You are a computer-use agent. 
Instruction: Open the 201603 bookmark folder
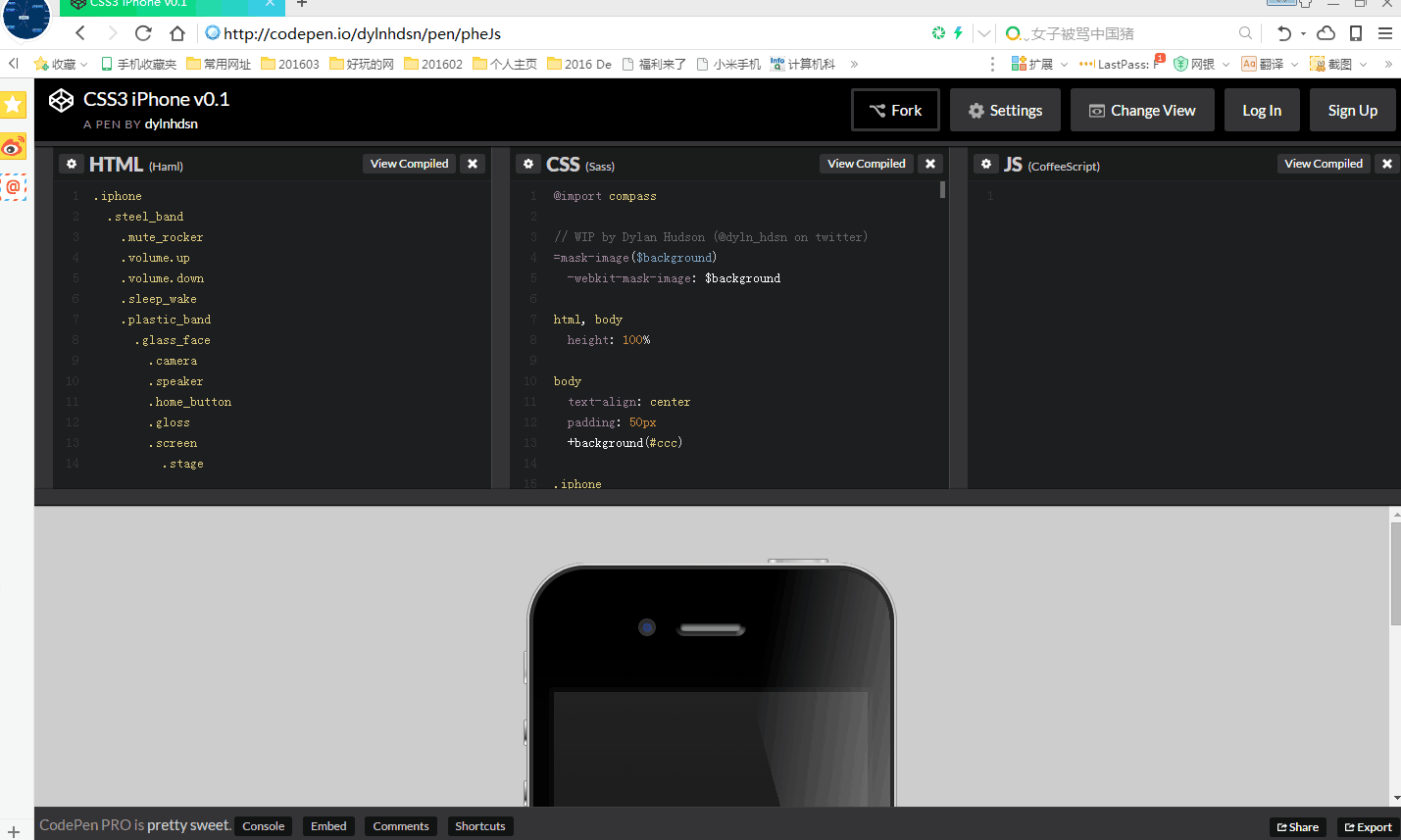pyautogui.click(x=290, y=64)
